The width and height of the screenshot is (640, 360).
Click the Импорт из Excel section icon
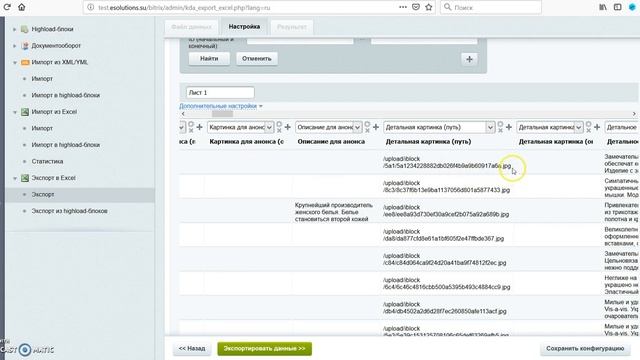[24, 111]
